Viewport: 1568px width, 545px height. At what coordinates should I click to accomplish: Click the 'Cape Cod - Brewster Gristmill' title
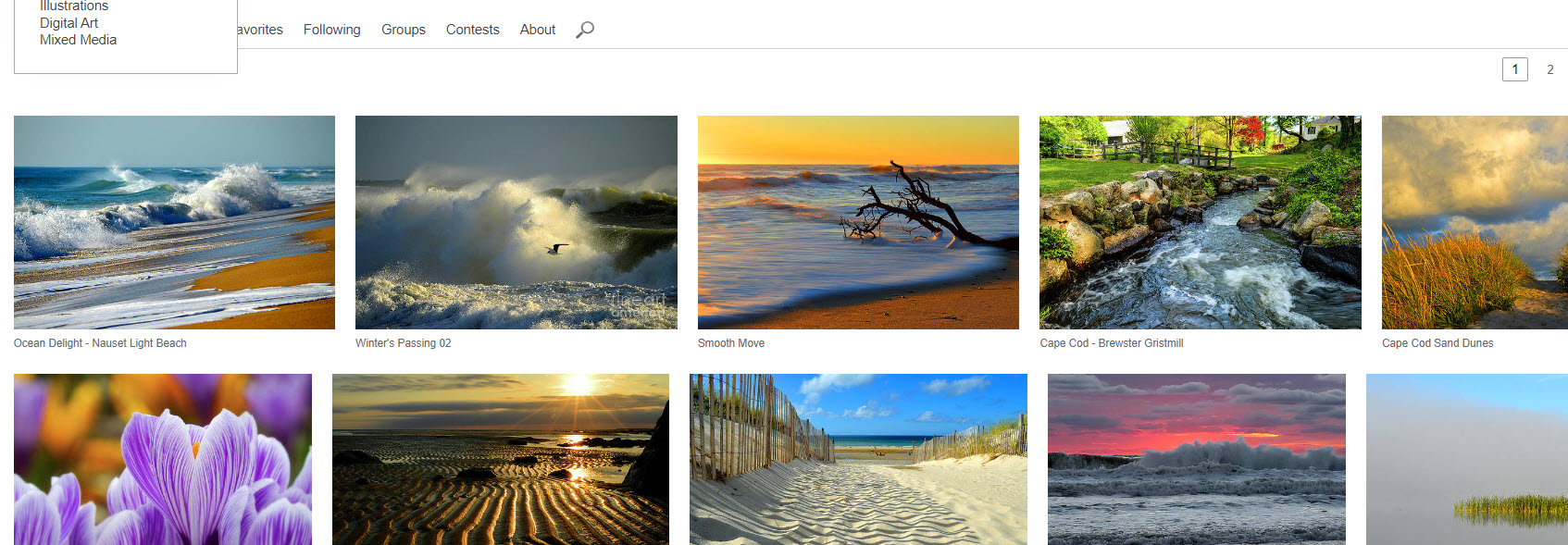click(x=1112, y=343)
